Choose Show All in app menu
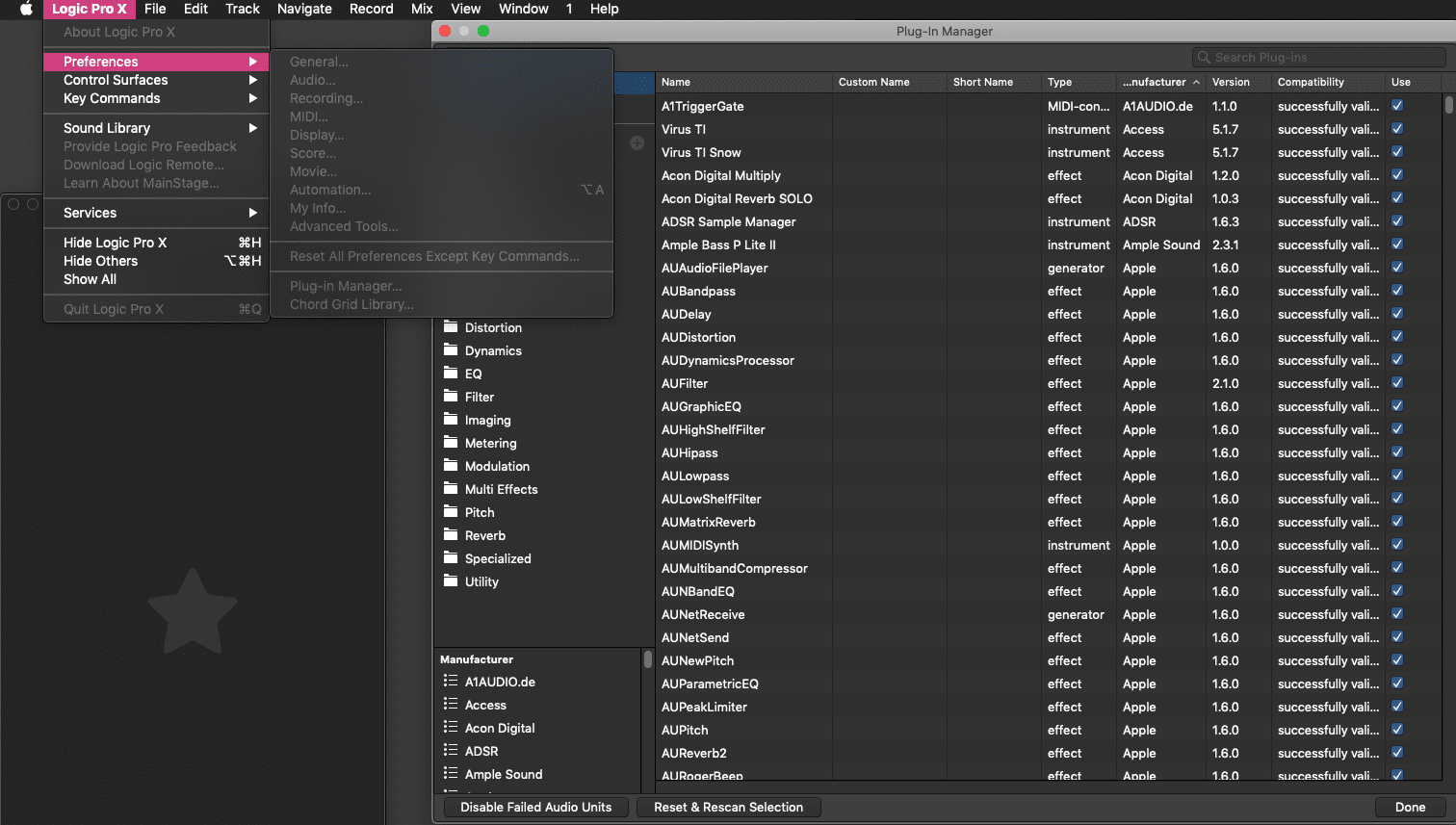This screenshot has height=825, width=1456. click(x=156, y=279)
